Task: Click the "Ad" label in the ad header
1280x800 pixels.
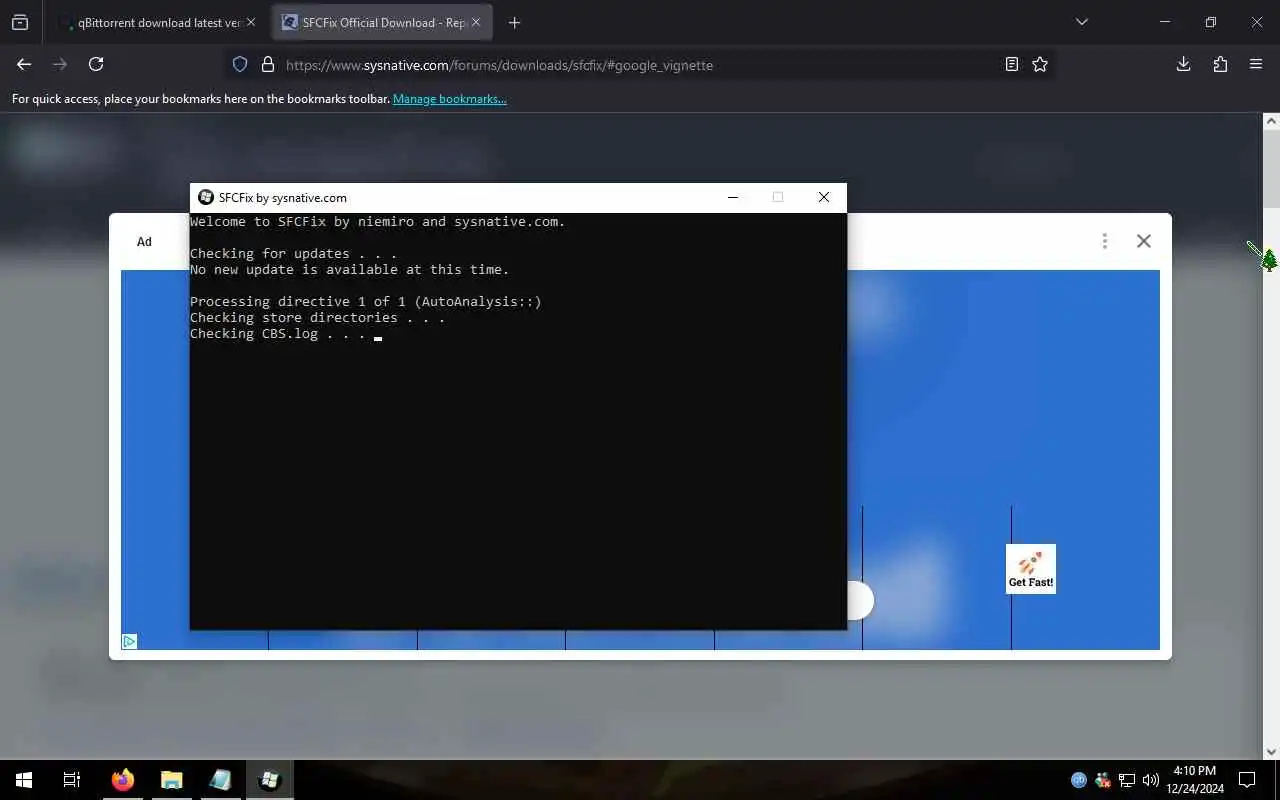Action: (x=144, y=241)
